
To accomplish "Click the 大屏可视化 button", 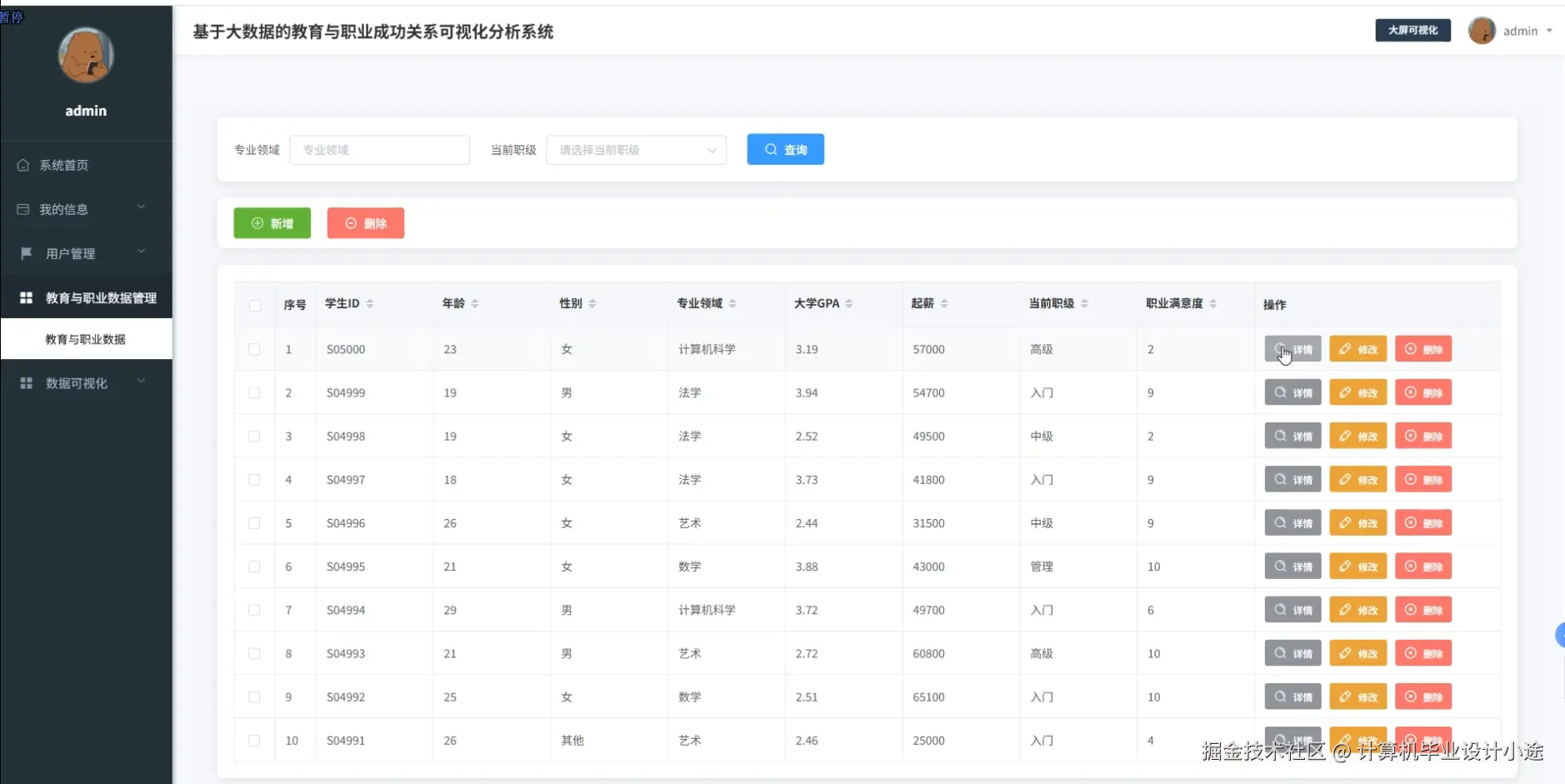I will 1412,30.
